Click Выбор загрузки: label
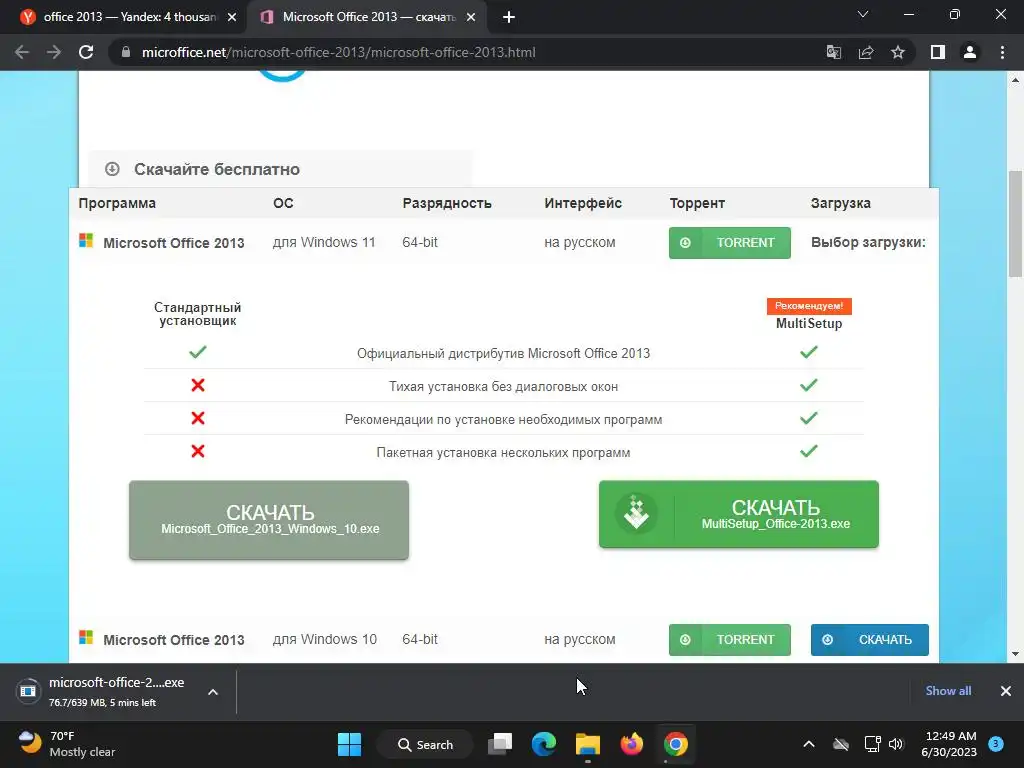Viewport: 1024px width, 768px height. pos(869,242)
